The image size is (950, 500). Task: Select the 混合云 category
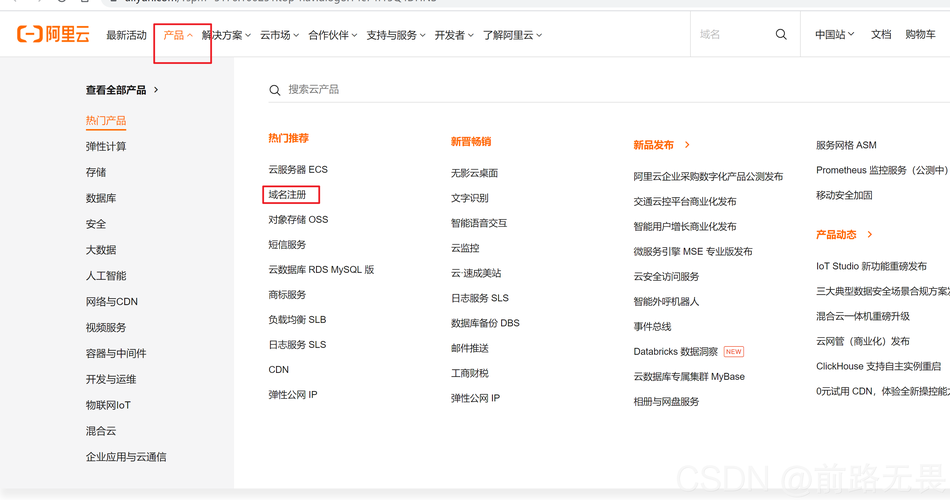(x=101, y=431)
